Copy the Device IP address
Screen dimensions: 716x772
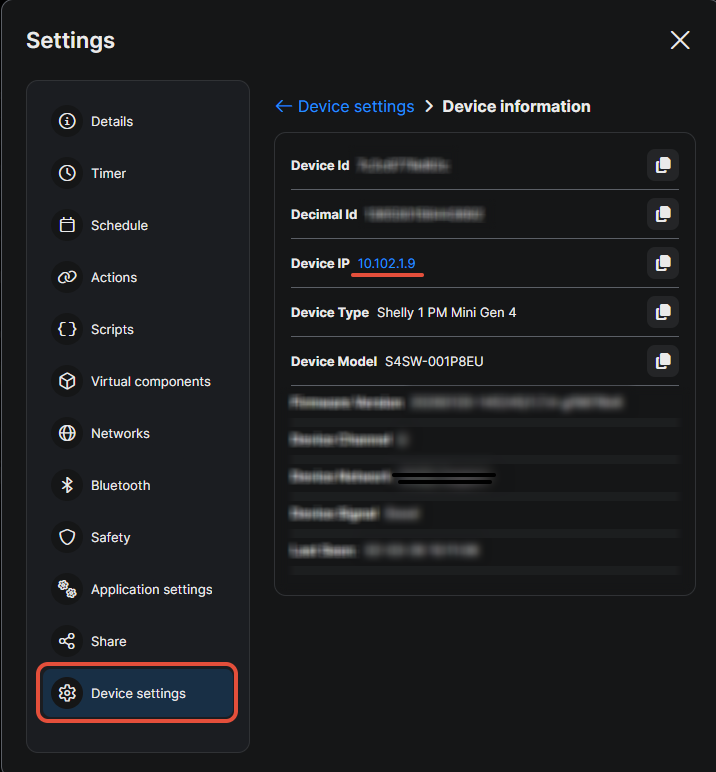point(662,263)
